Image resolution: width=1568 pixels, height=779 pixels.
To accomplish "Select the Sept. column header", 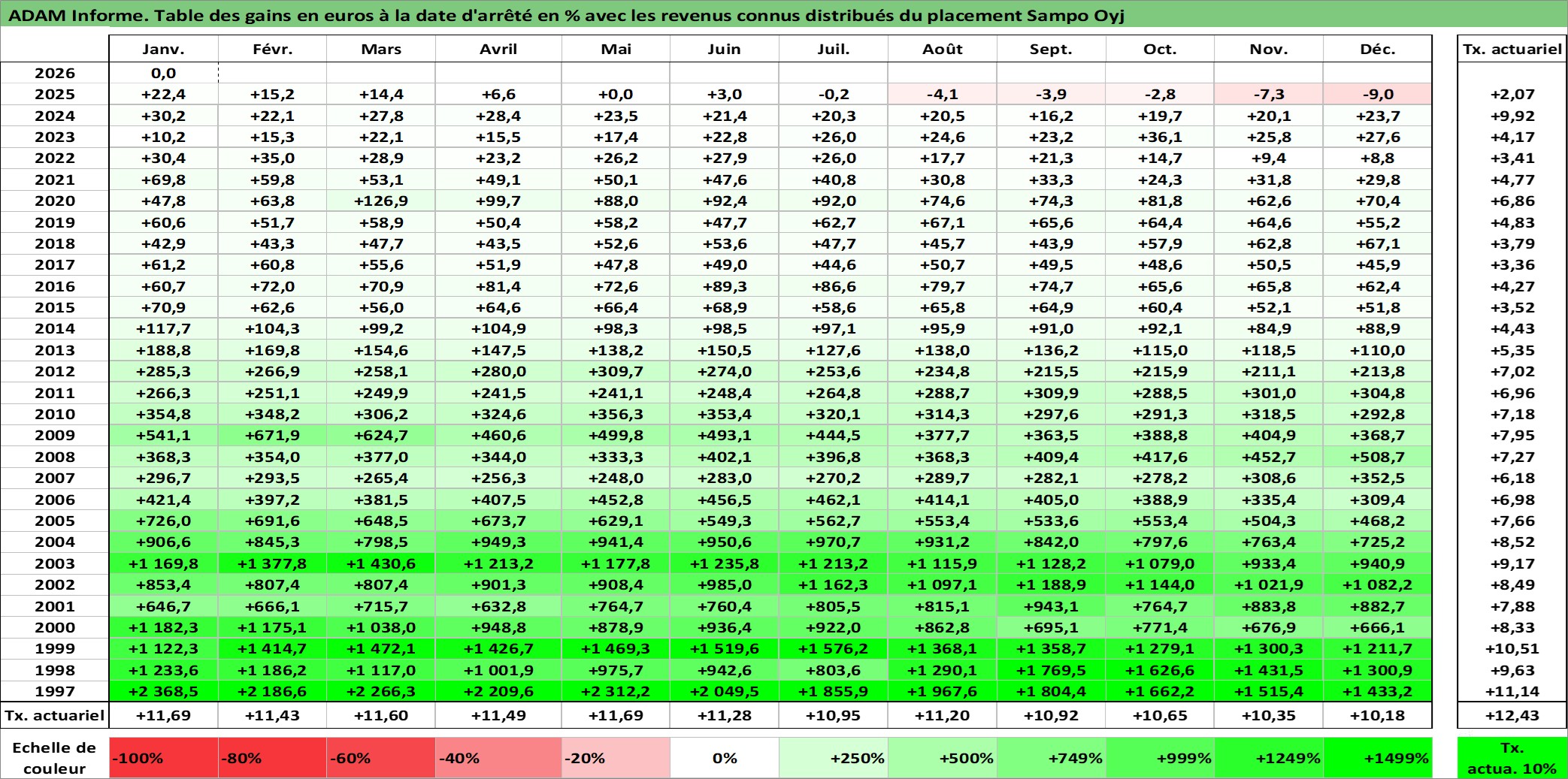I will pyautogui.click(x=1051, y=49).
